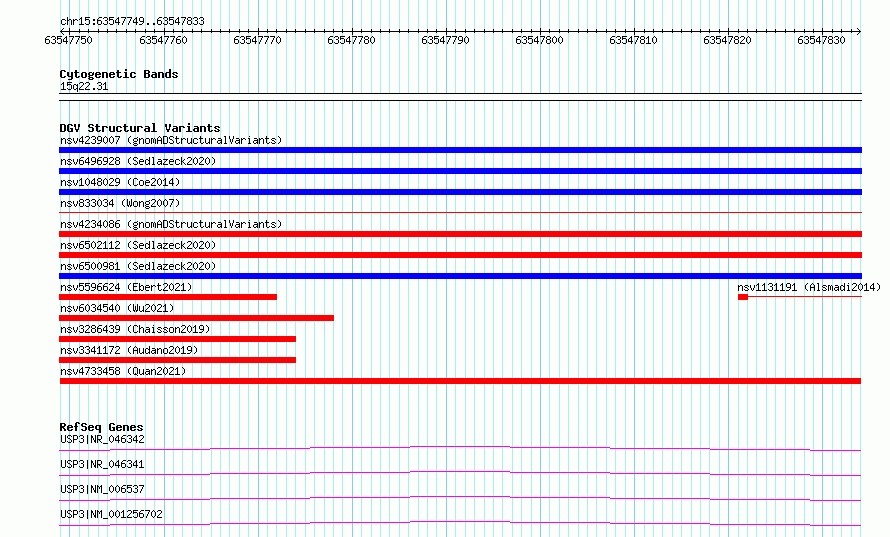The height and width of the screenshot is (537, 890).
Task: Click the RefSeq Genes track title
Action: point(101,427)
